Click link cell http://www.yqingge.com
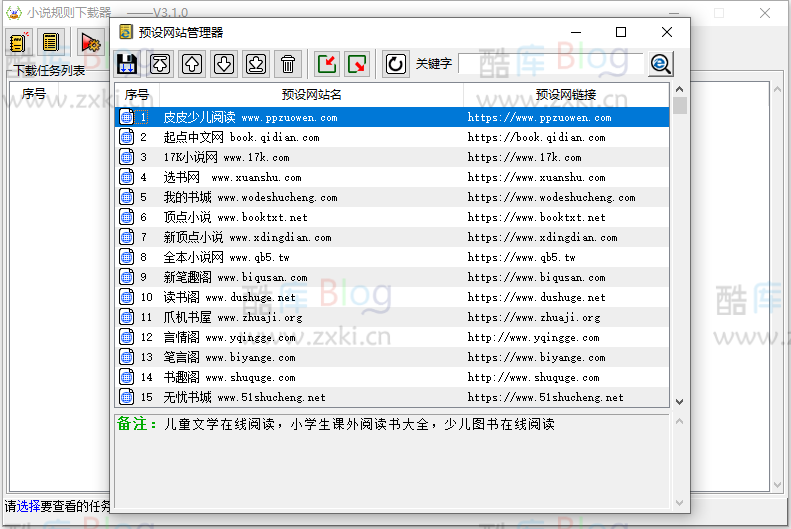 tap(533, 337)
